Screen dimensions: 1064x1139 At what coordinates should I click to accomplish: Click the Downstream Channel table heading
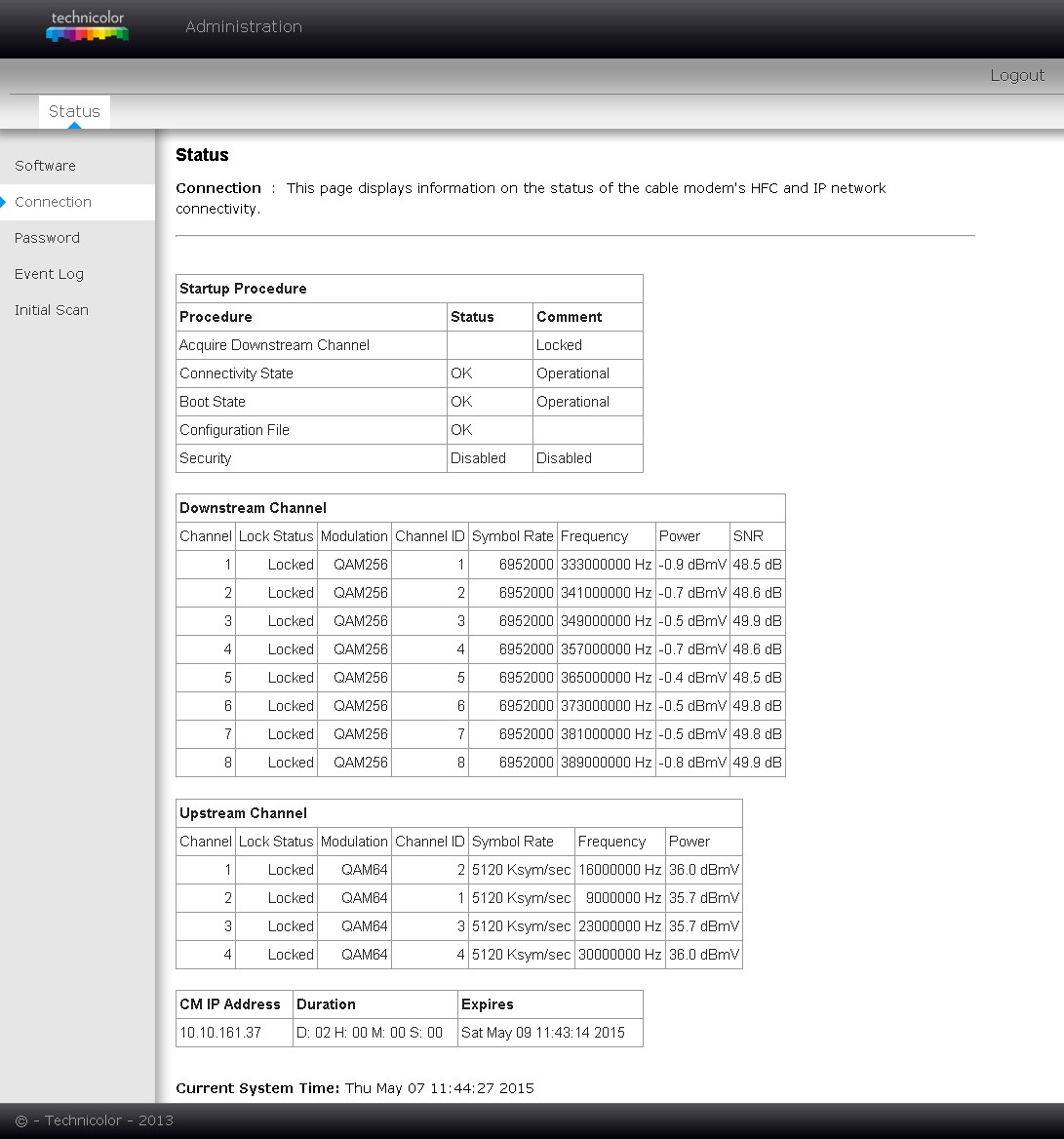(x=253, y=508)
